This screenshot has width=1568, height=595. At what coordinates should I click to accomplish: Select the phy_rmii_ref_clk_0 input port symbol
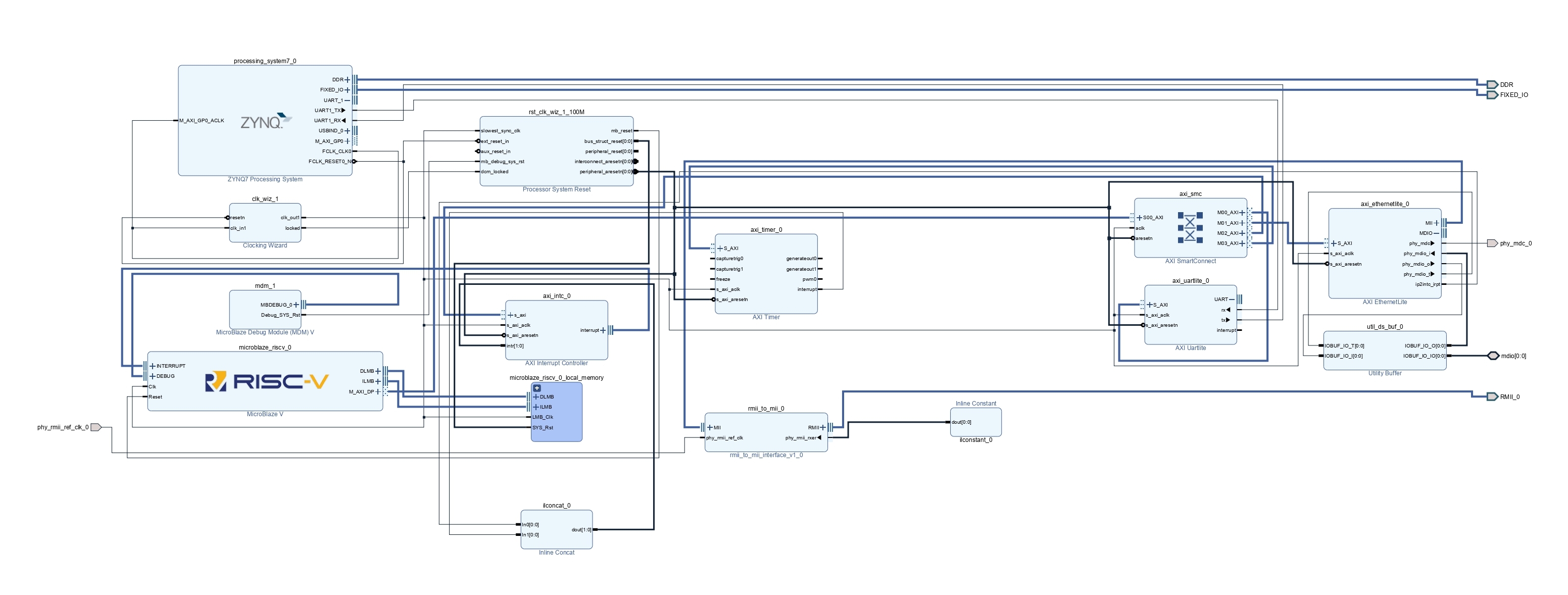[95, 427]
